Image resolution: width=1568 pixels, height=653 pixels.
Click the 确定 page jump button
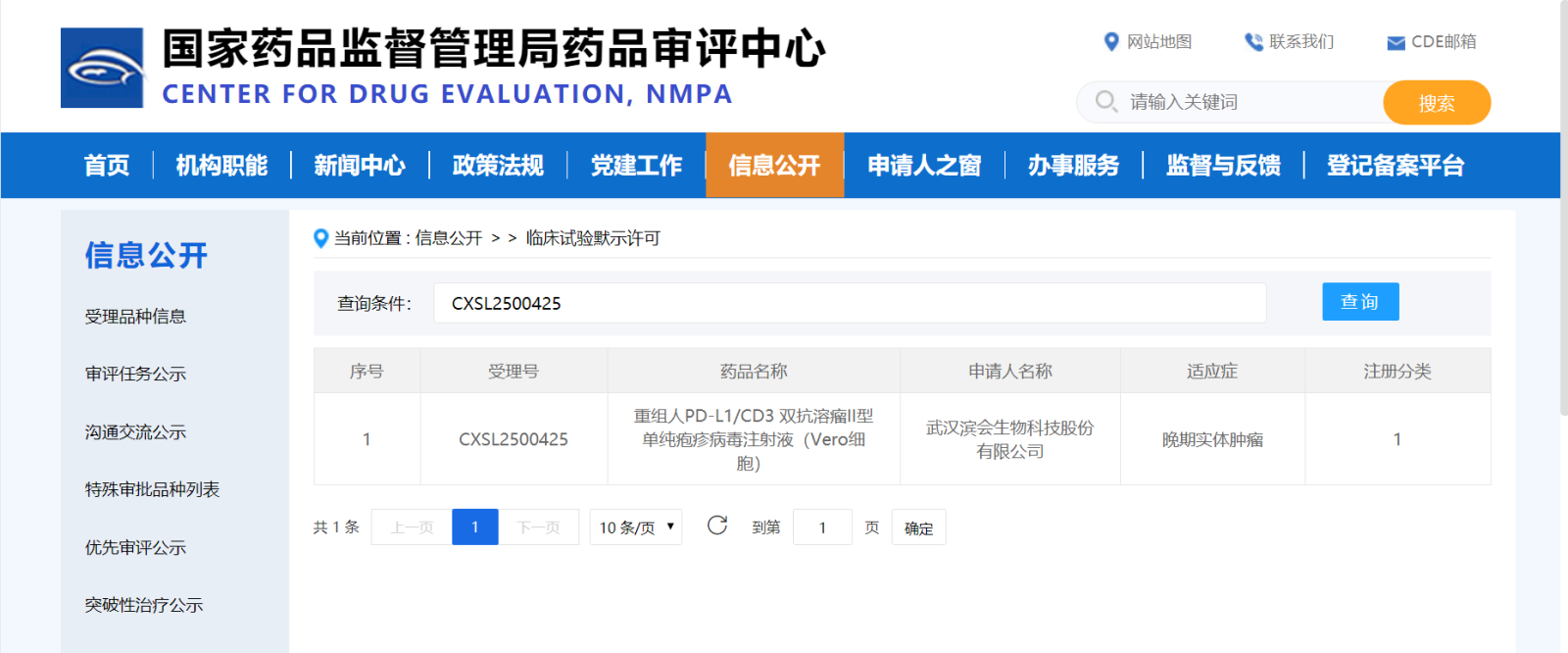[x=918, y=527]
